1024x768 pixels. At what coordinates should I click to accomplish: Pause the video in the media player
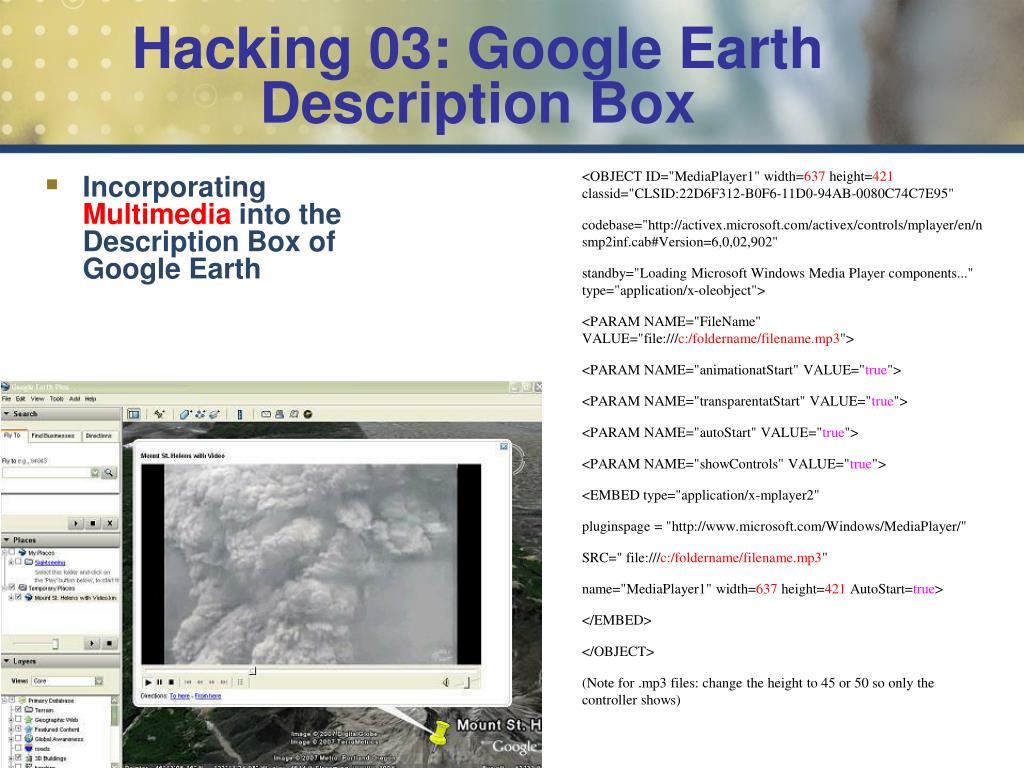pos(159,682)
